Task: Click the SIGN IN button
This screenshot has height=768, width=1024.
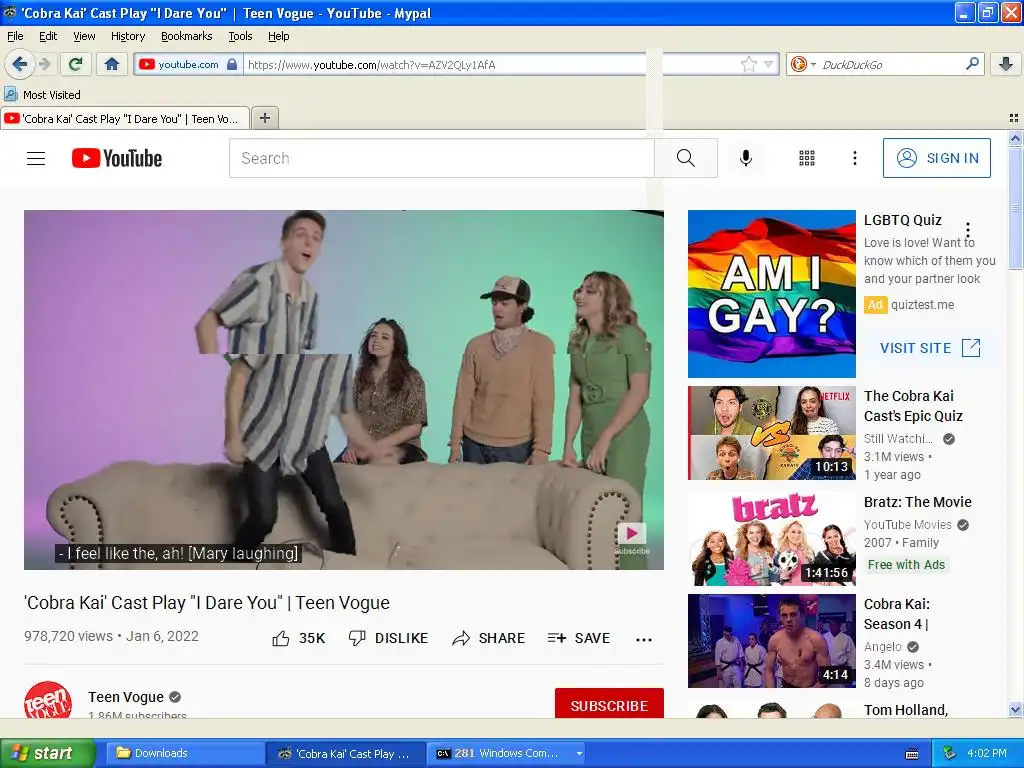Action: pos(937,158)
